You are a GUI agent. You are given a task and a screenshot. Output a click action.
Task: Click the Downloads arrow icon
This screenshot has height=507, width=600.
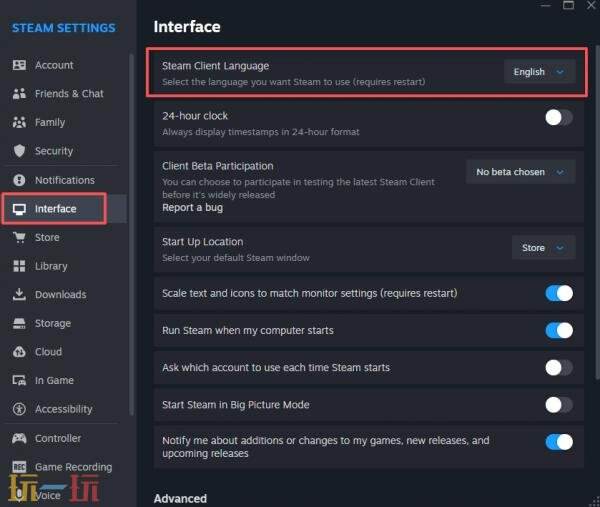(x=19, y=294)
